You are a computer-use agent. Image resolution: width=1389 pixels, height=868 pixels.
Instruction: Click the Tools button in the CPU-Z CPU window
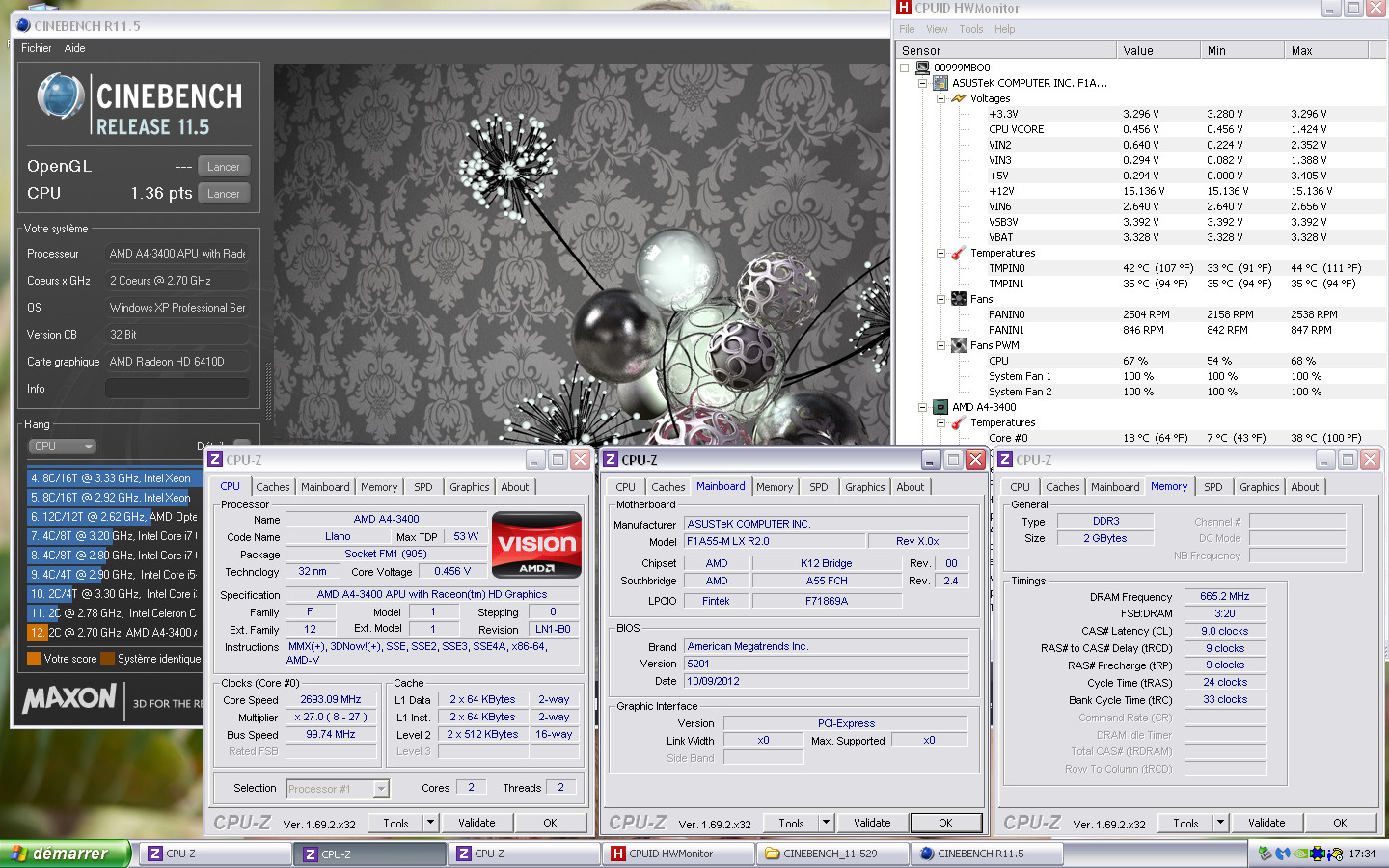(x=395, y=823)
